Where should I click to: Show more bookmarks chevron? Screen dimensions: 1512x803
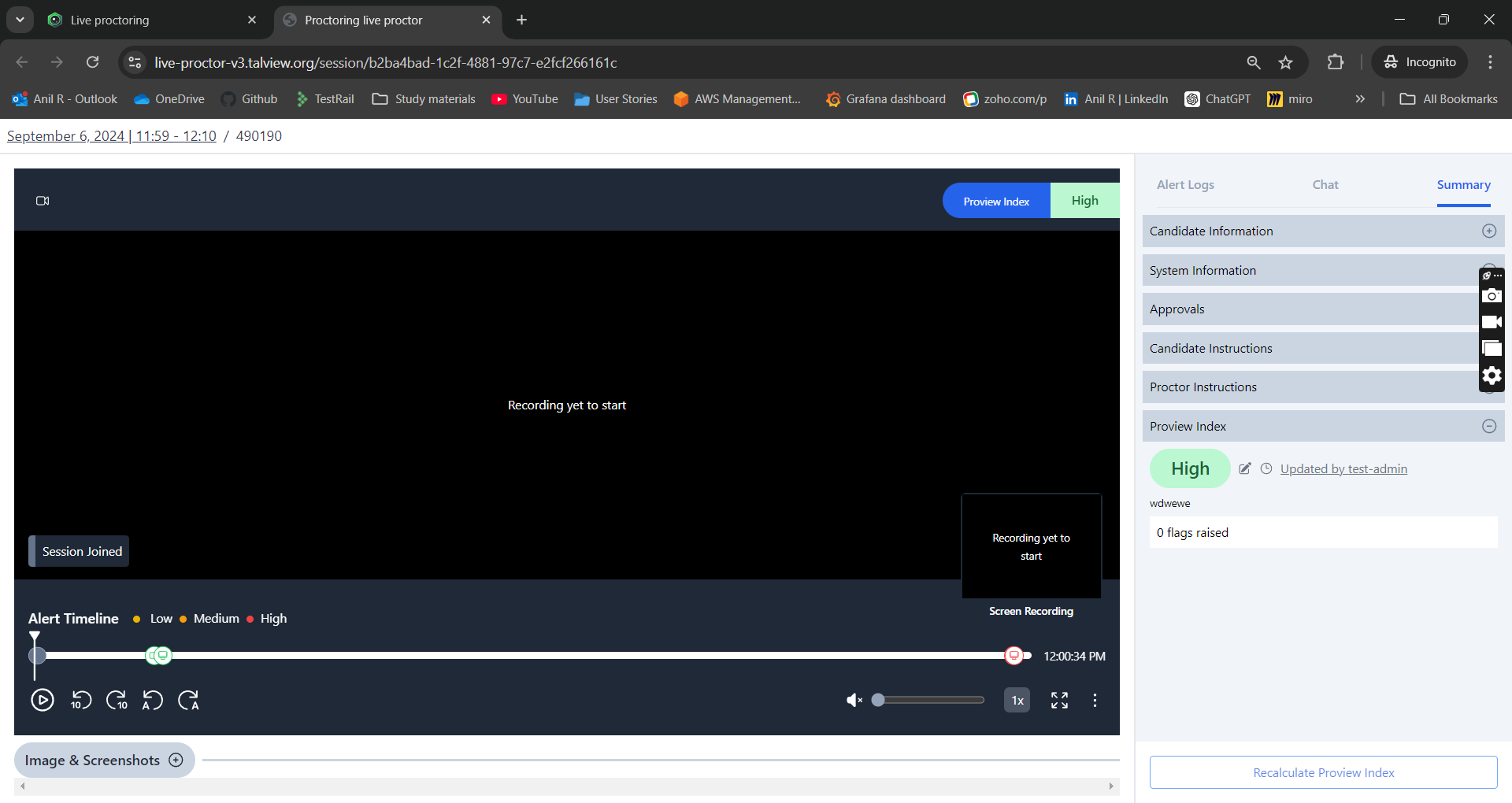pos(1360,99)
